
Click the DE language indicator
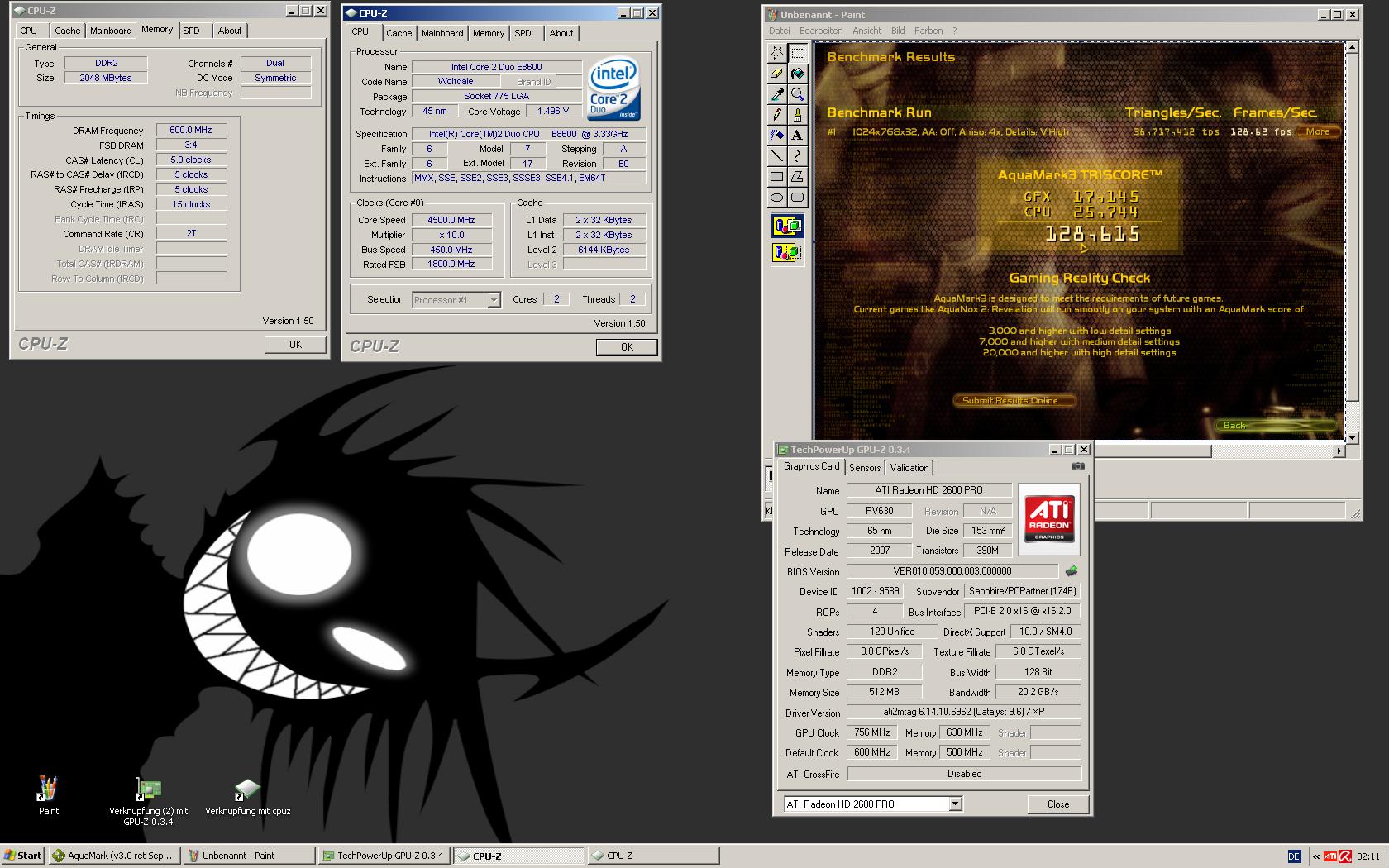pos(1294,856)
